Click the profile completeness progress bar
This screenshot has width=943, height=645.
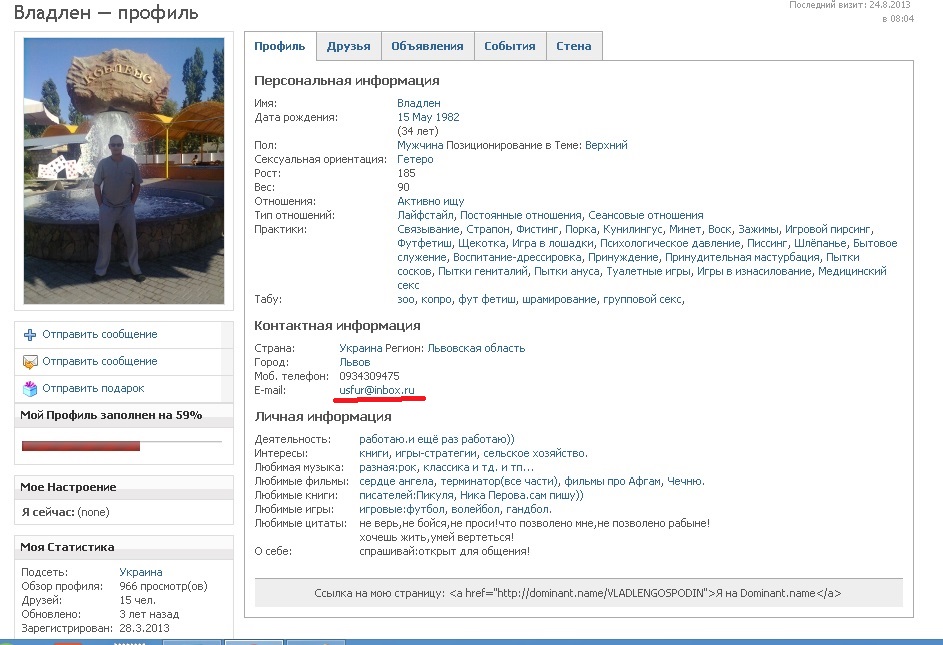pos(121,445)
